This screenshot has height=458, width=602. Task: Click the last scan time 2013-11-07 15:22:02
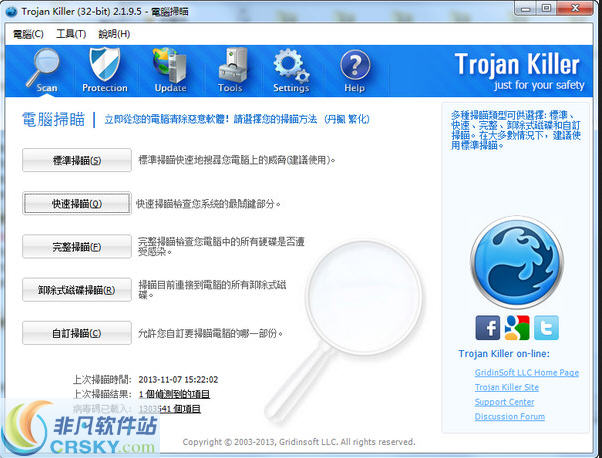click(178, 380)
